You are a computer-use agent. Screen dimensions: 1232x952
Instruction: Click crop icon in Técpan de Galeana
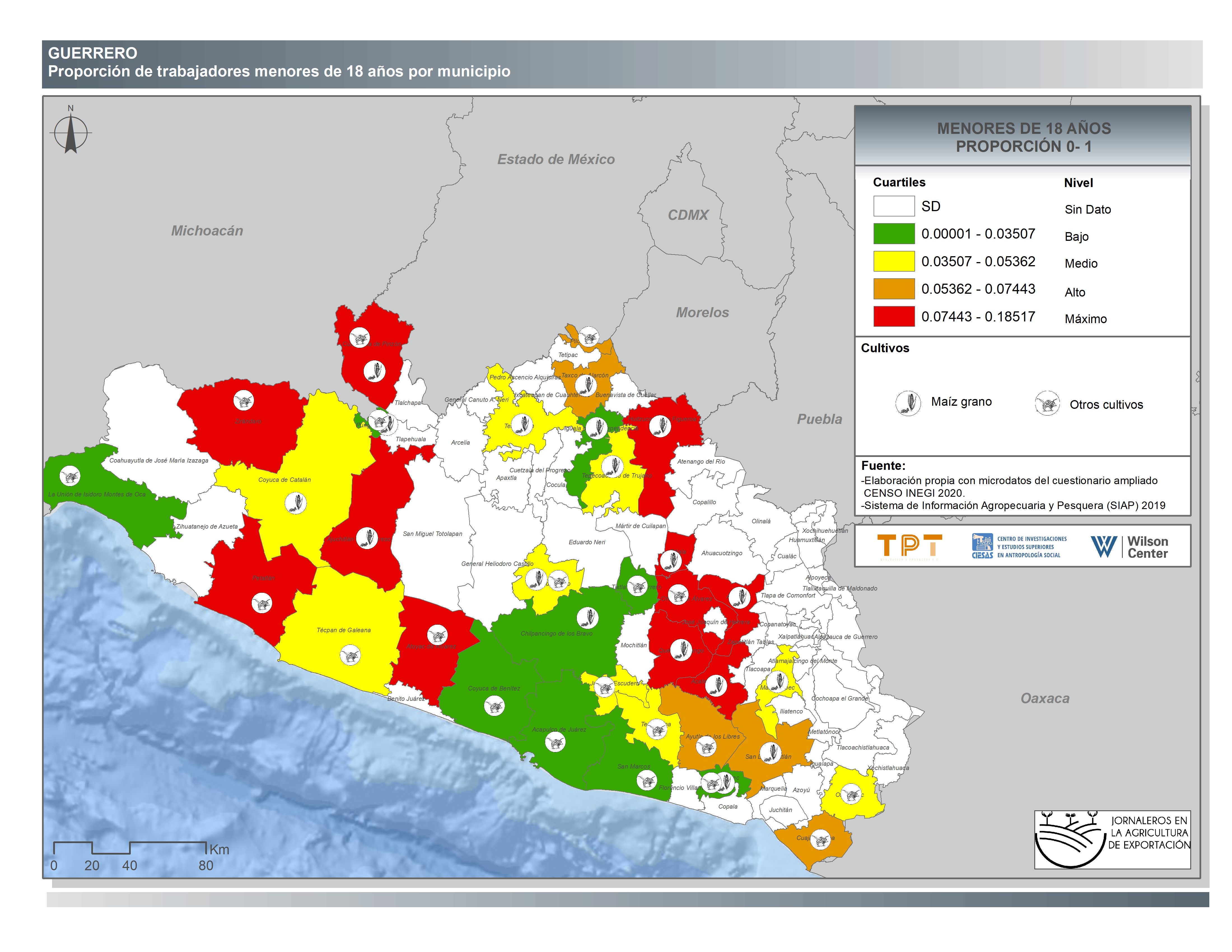(x=350, y=655)
